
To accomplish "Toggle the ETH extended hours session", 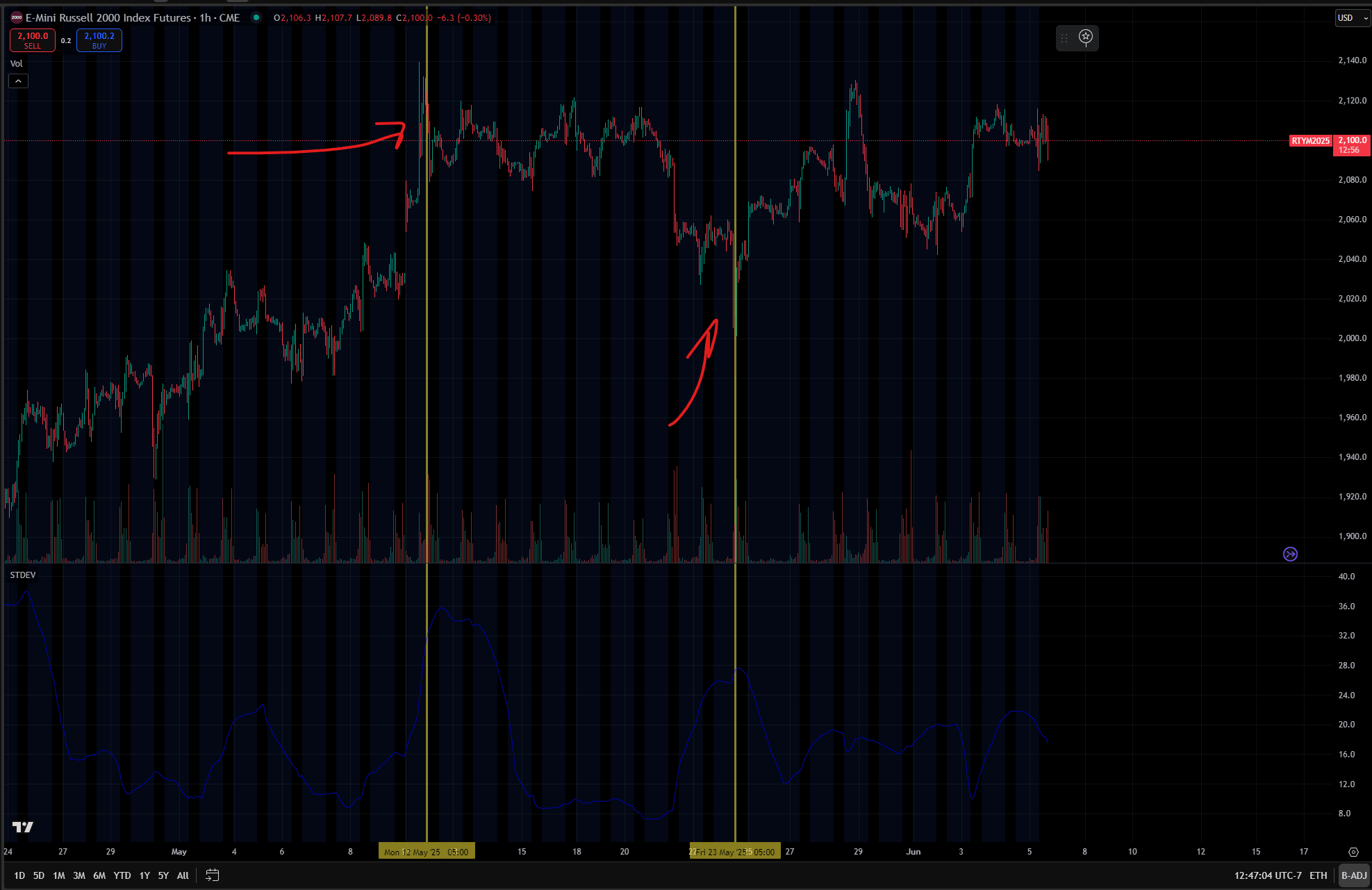I will coord(1318,875).
